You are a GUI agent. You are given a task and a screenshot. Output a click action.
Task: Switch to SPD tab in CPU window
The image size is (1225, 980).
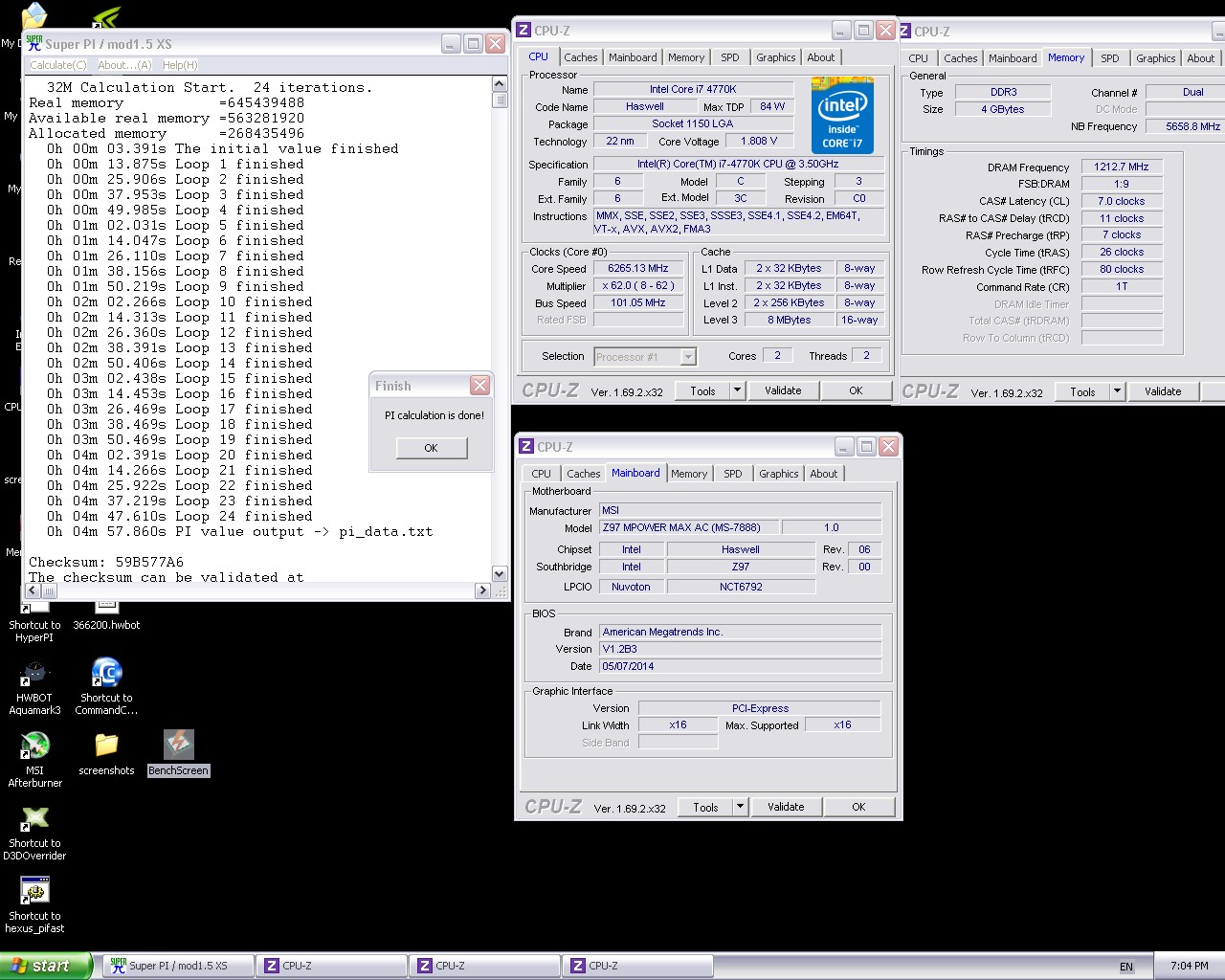pos(730,57)
